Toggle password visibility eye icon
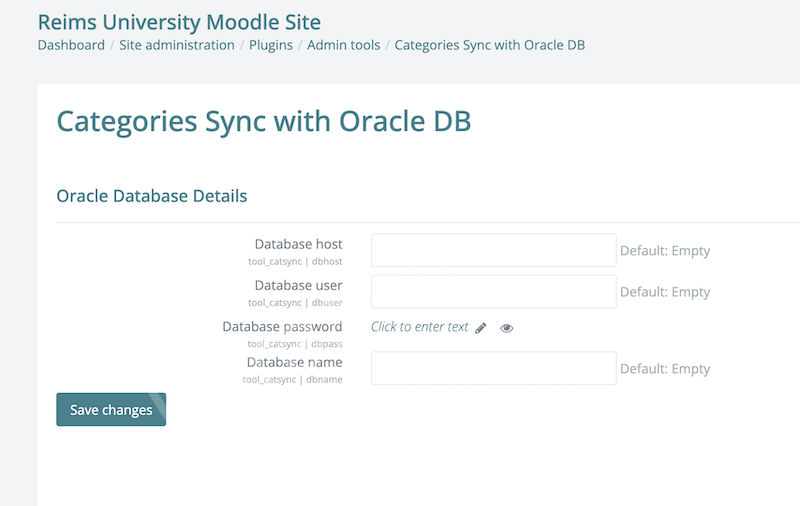800x506 pixels. (x=507, y=328)
